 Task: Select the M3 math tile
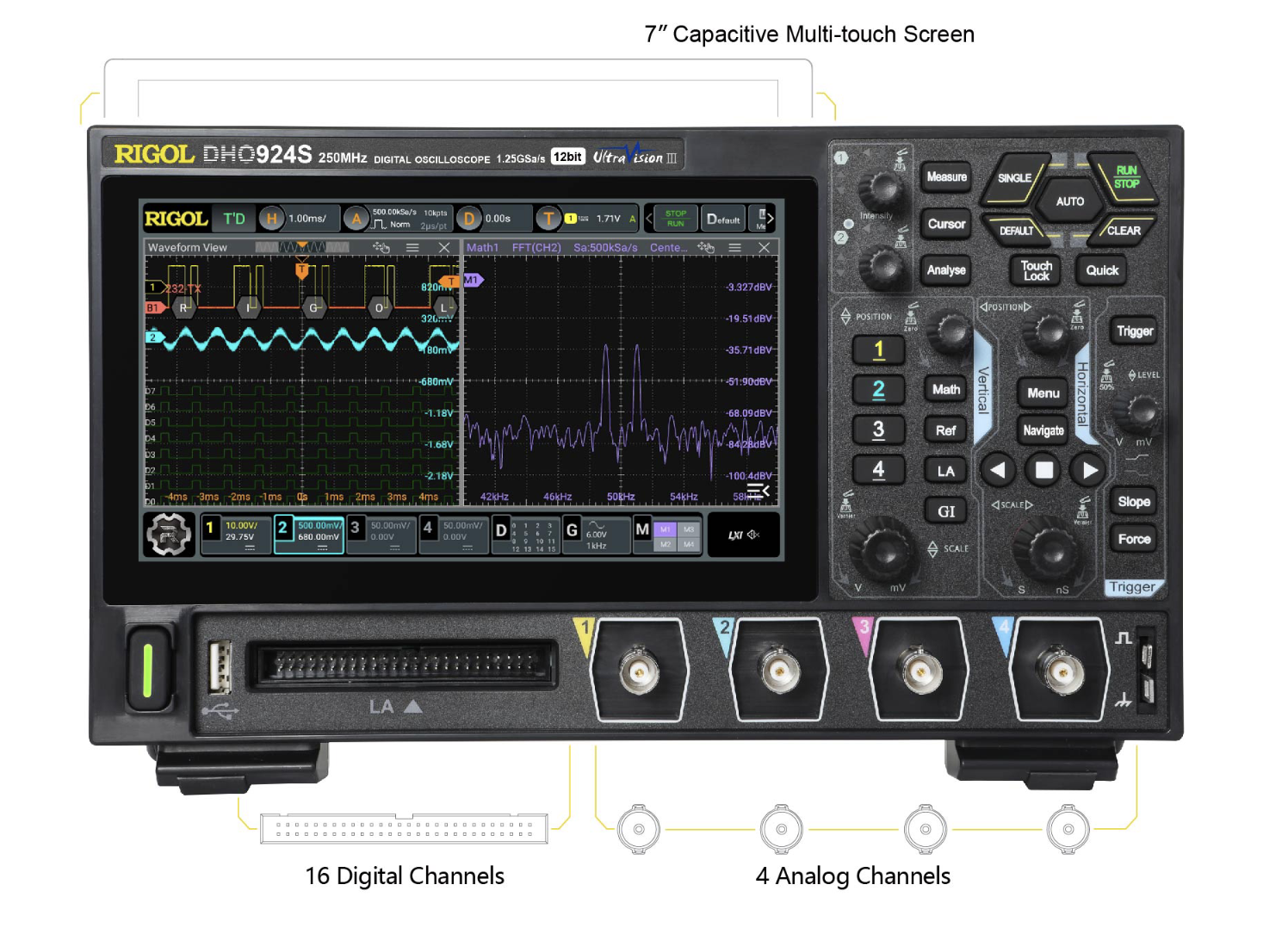[x=689, y=529]
